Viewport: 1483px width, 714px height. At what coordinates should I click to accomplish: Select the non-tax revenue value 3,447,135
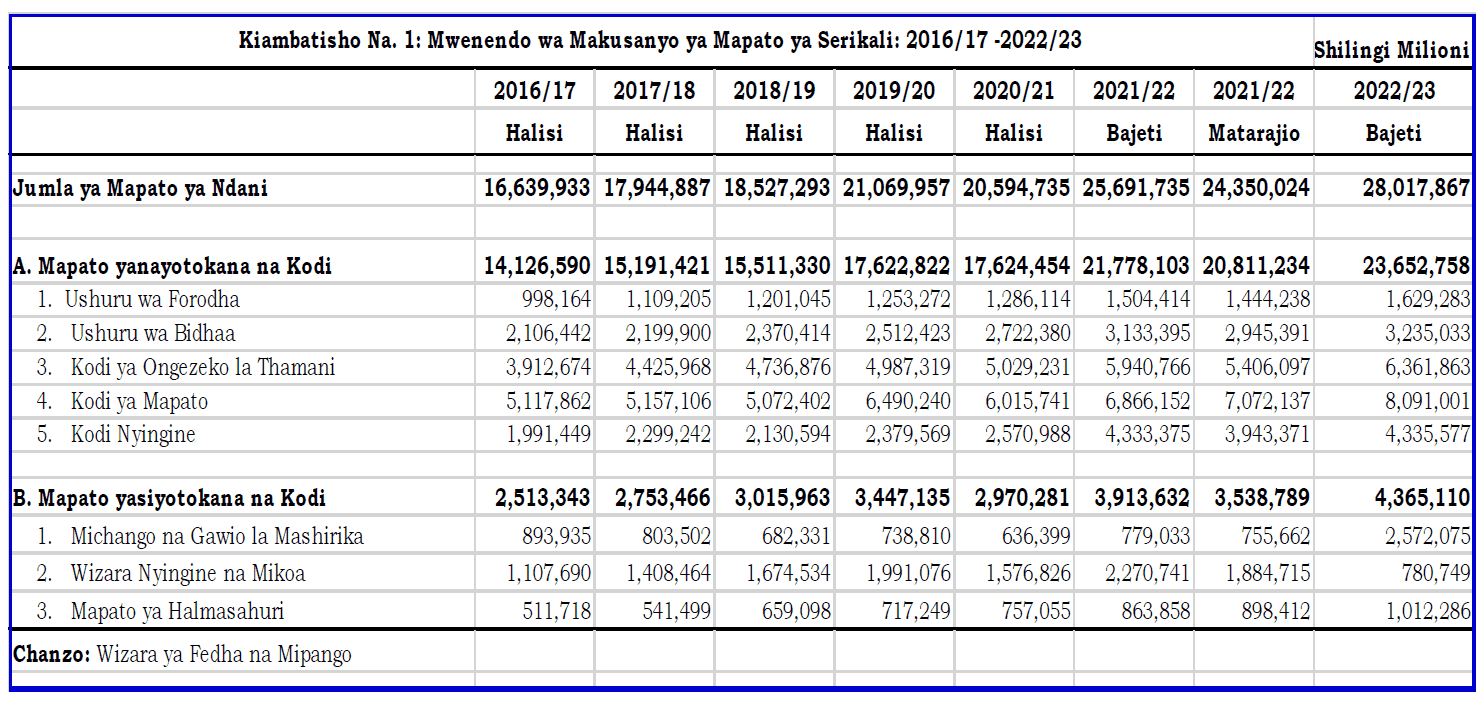click(x=902, y=498)
